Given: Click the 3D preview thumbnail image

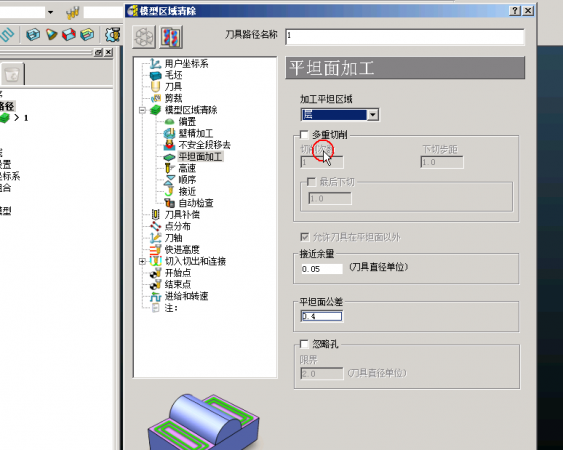Looking at the screenshot, I should click(204, 421).
